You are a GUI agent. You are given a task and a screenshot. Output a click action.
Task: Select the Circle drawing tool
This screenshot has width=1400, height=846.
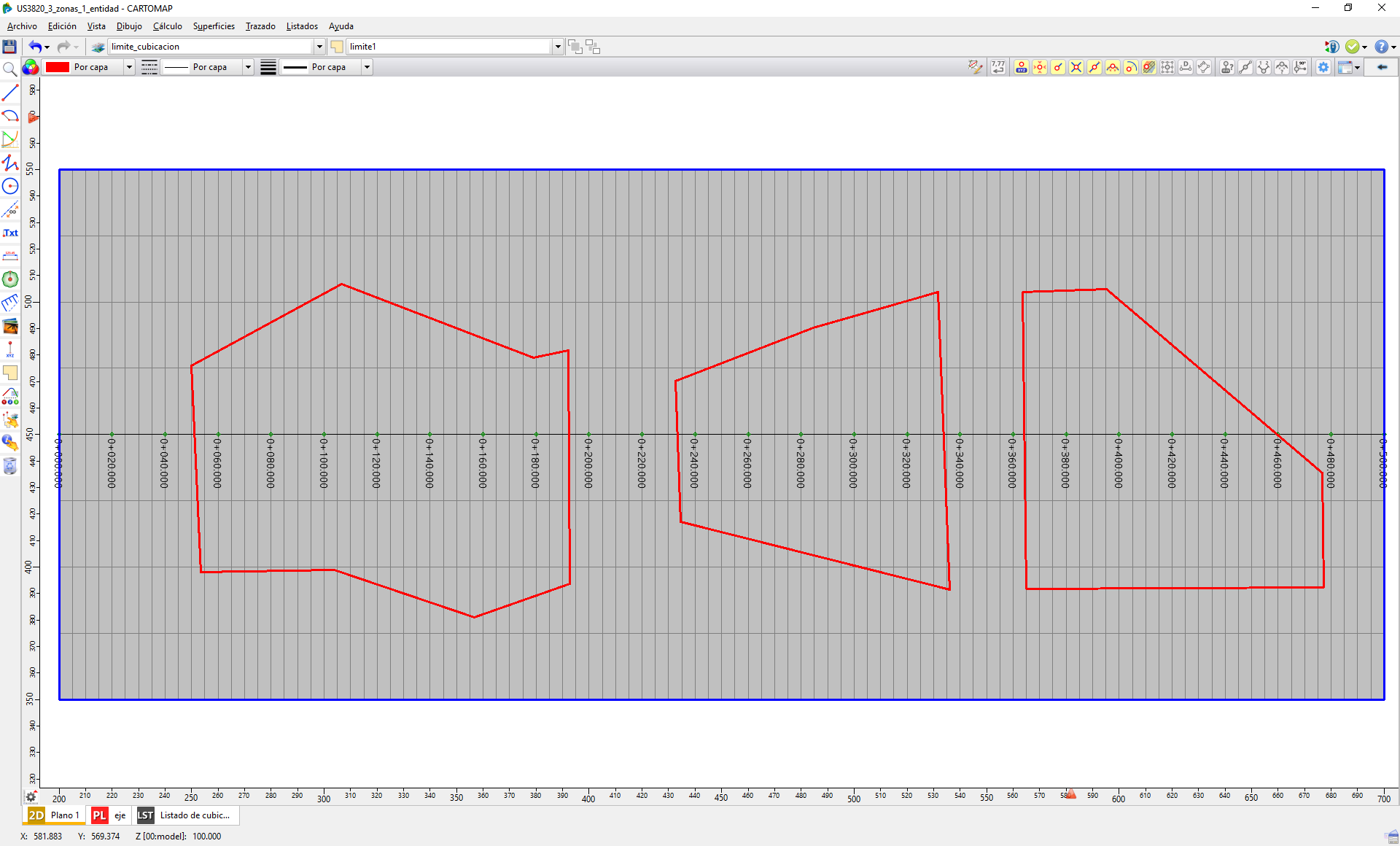(x=10, y=186)
